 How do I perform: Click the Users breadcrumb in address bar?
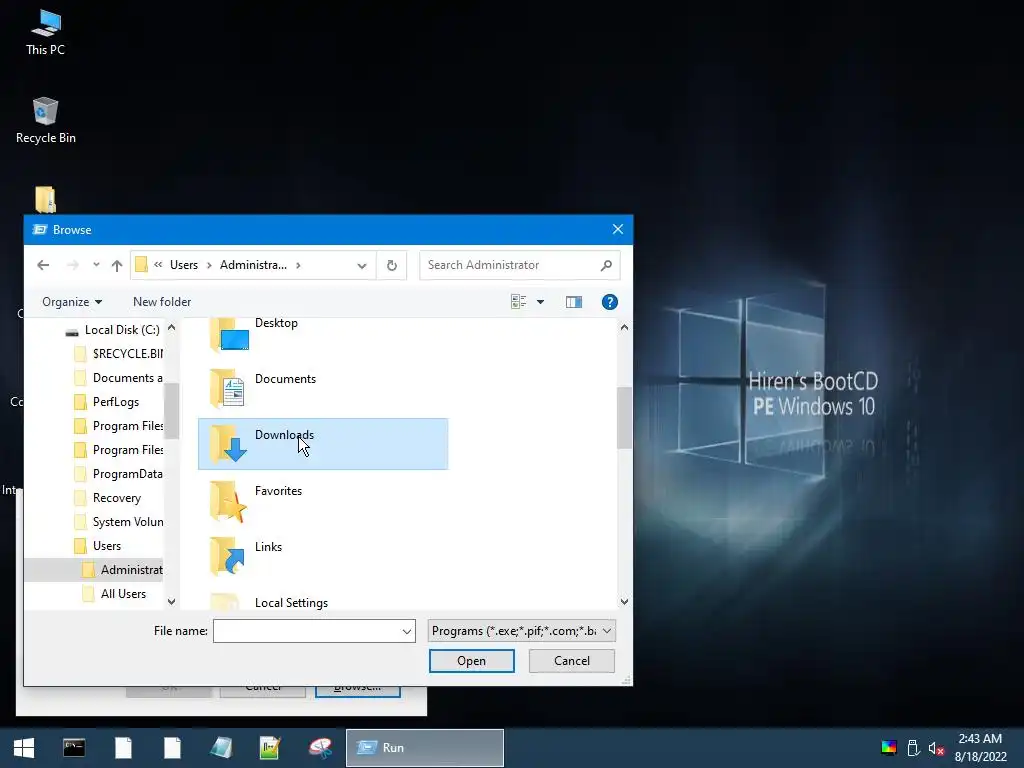(x=184, y=265)
